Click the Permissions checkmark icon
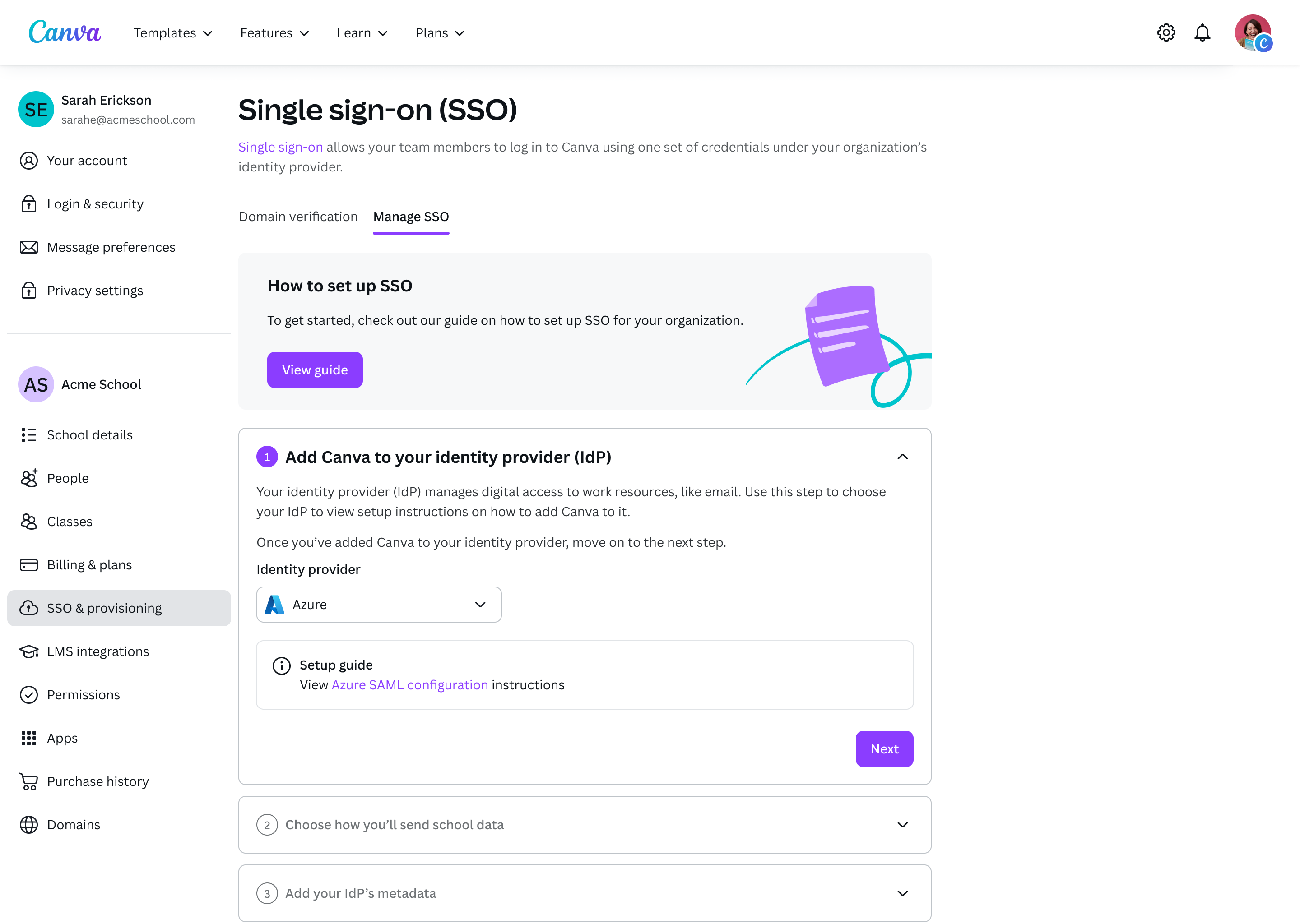This screenshot has width=1300, height=924. pos(29,695)
